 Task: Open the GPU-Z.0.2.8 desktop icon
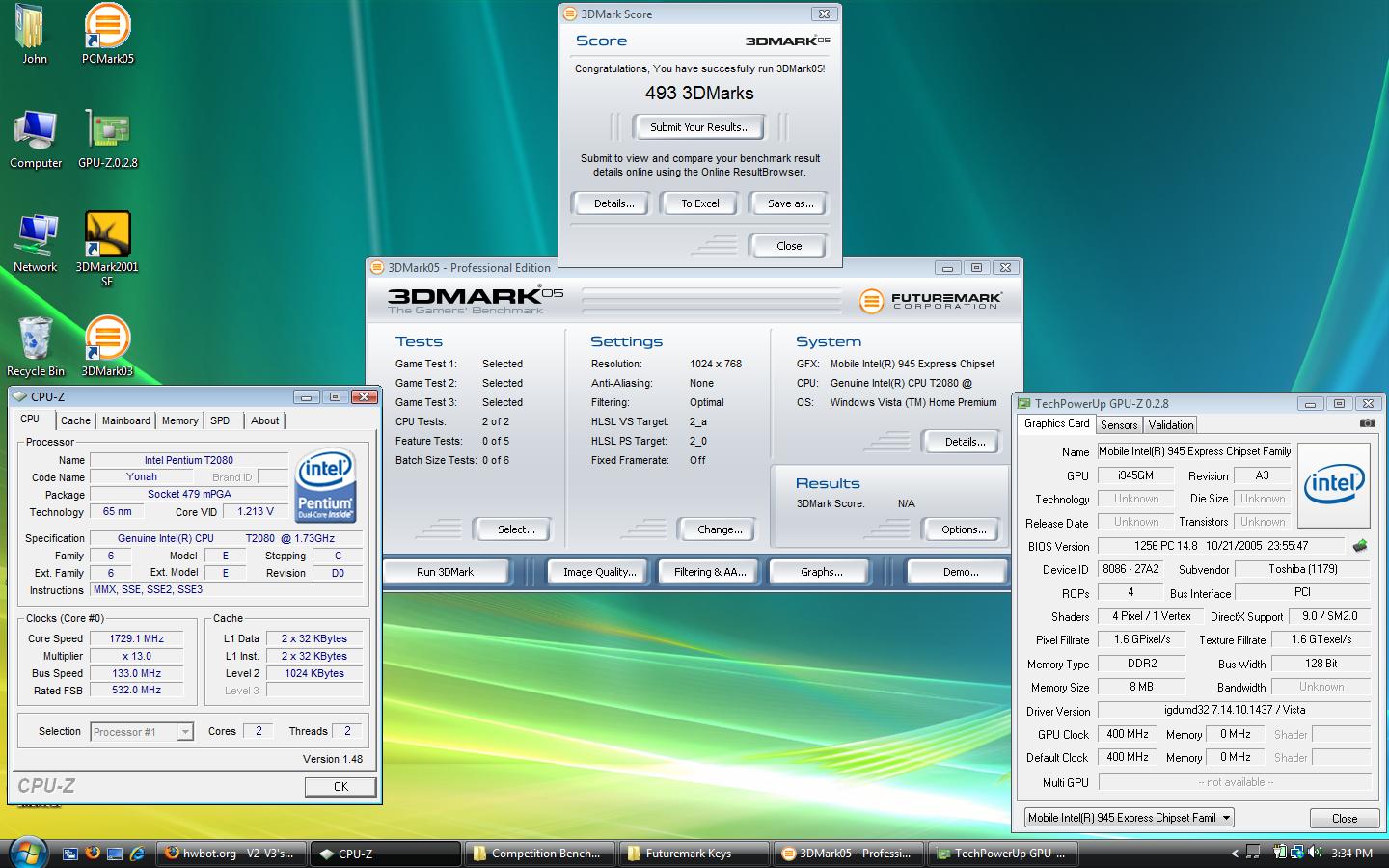(107, 140)
